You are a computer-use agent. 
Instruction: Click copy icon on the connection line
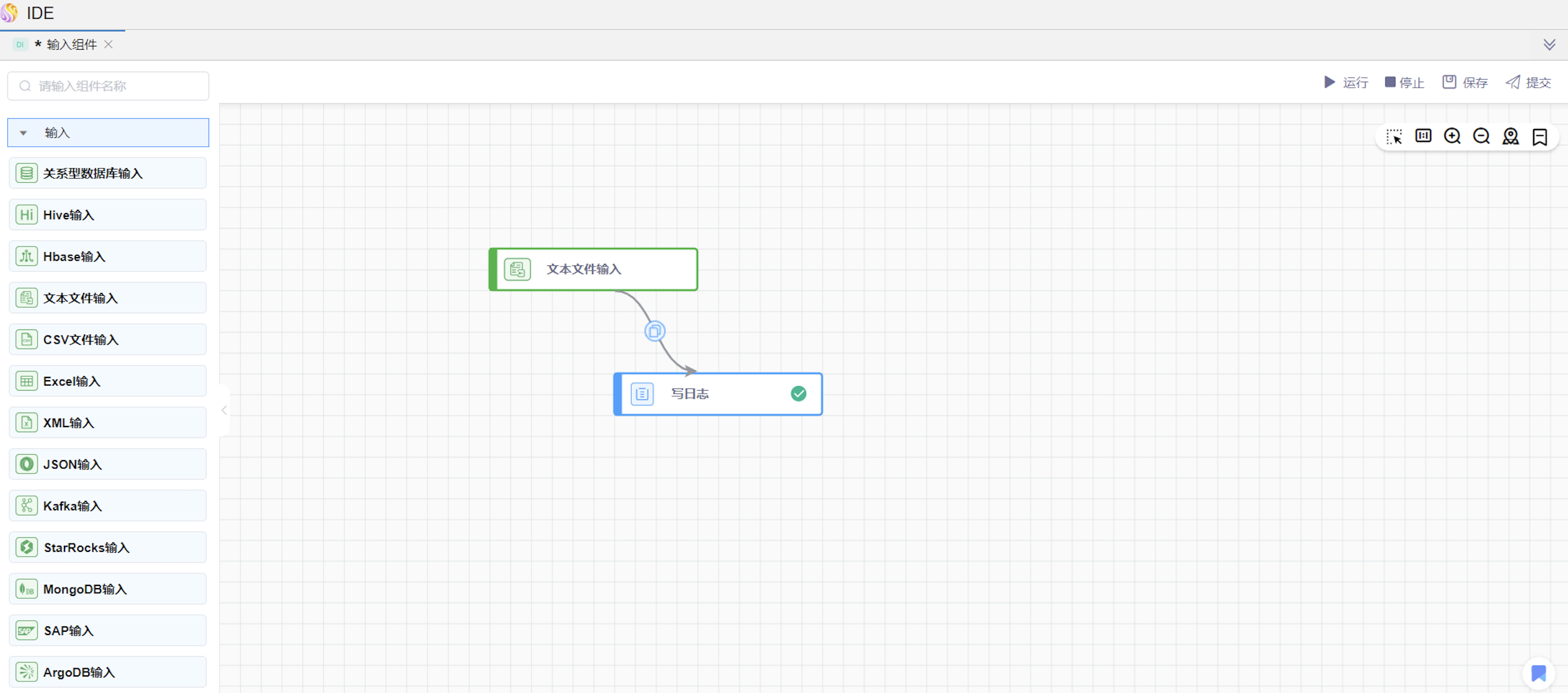coord(654,331)
